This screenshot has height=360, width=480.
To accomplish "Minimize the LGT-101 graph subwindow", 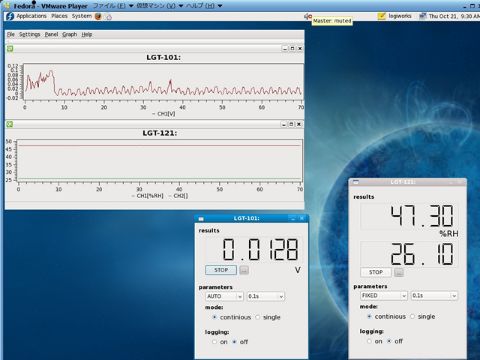I will (285, 49).
